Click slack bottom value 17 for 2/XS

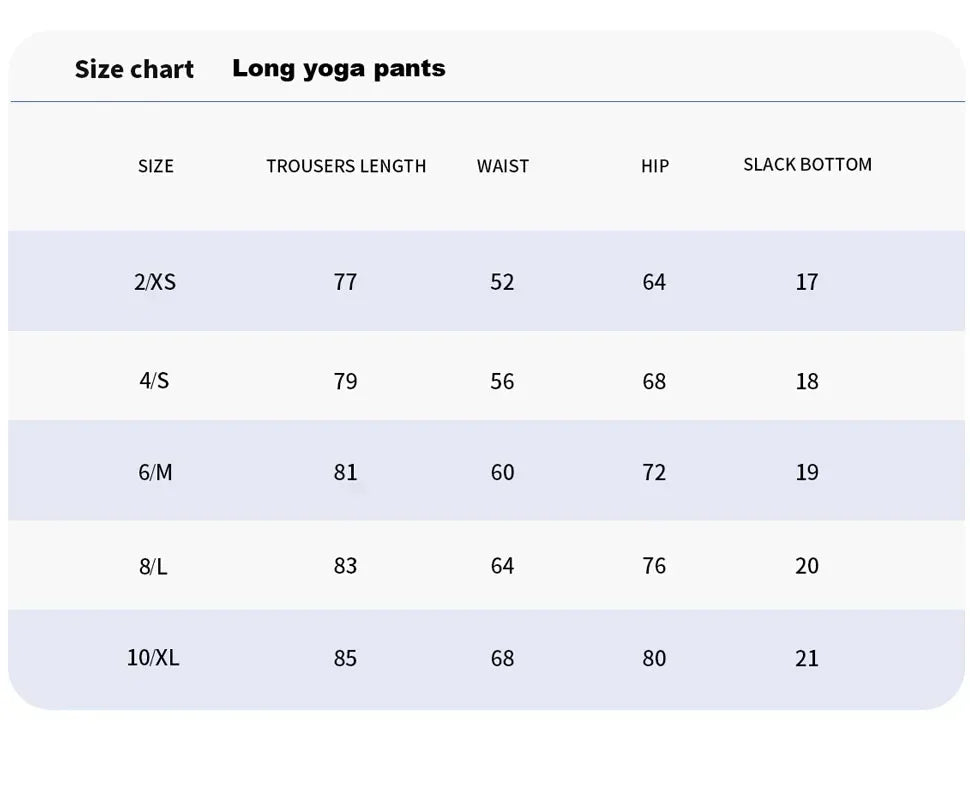pos(807,282)
